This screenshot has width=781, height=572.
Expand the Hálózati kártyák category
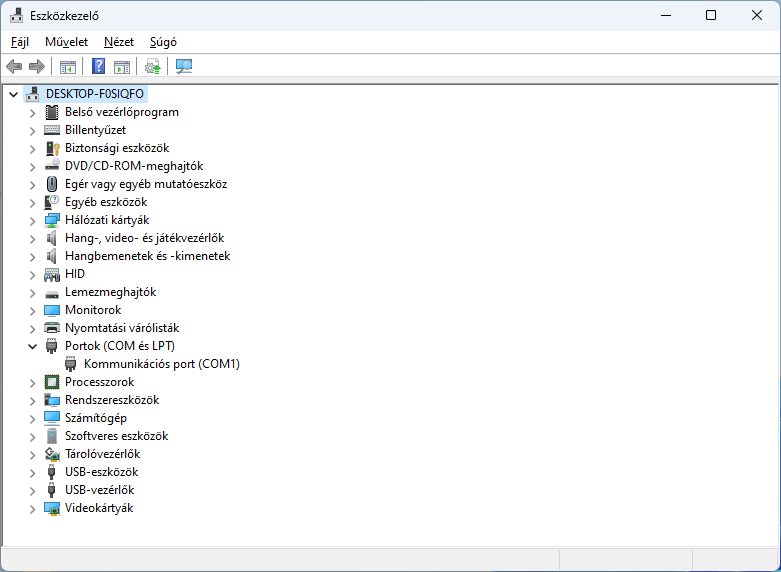(32, 220)
